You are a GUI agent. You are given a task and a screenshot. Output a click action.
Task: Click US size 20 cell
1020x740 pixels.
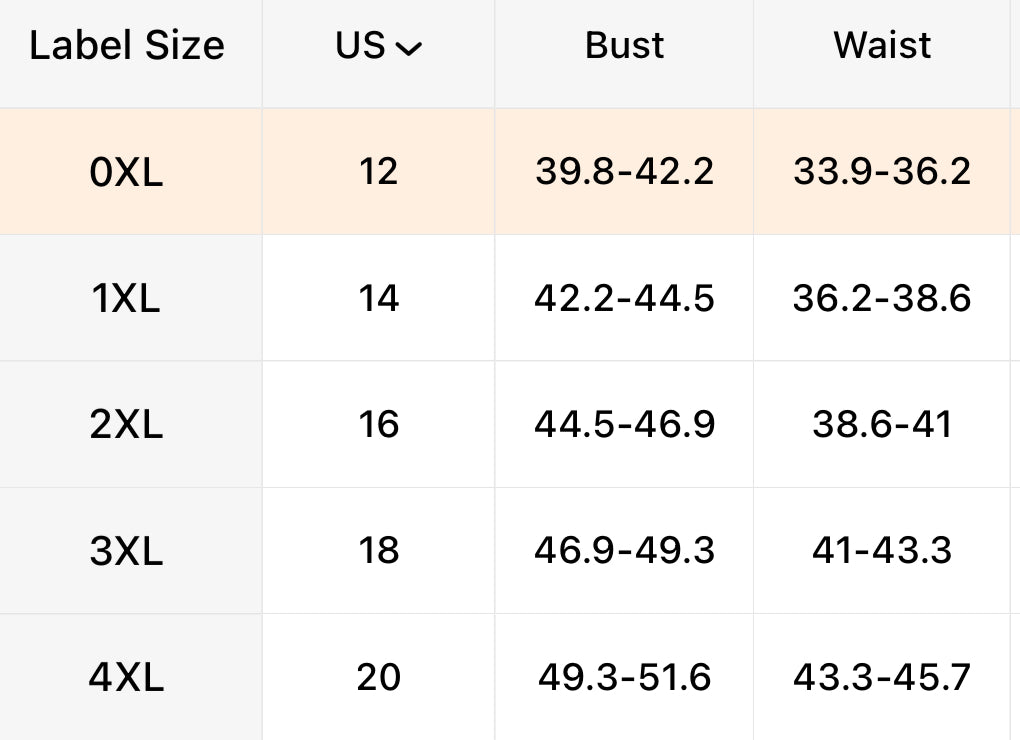point(379,677)
